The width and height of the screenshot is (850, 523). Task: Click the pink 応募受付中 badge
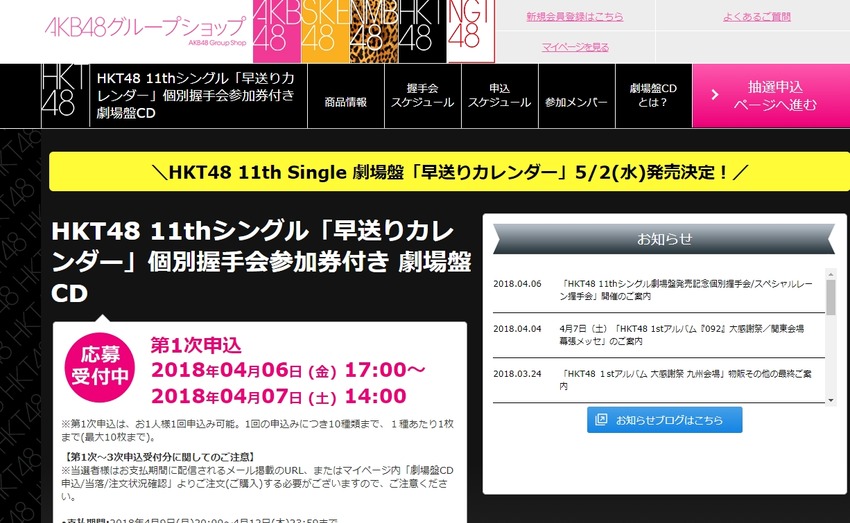[99, 367]
